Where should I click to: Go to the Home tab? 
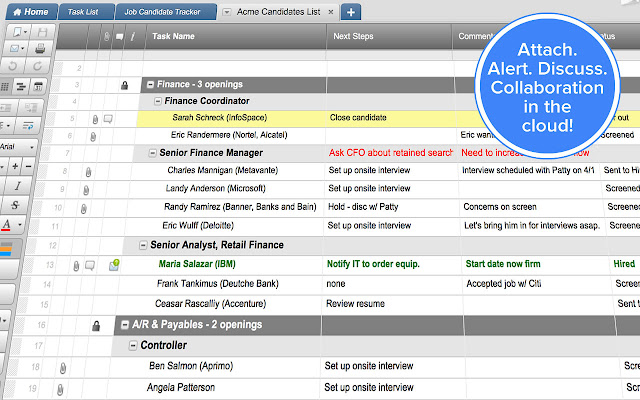click(x=31, y=12)
